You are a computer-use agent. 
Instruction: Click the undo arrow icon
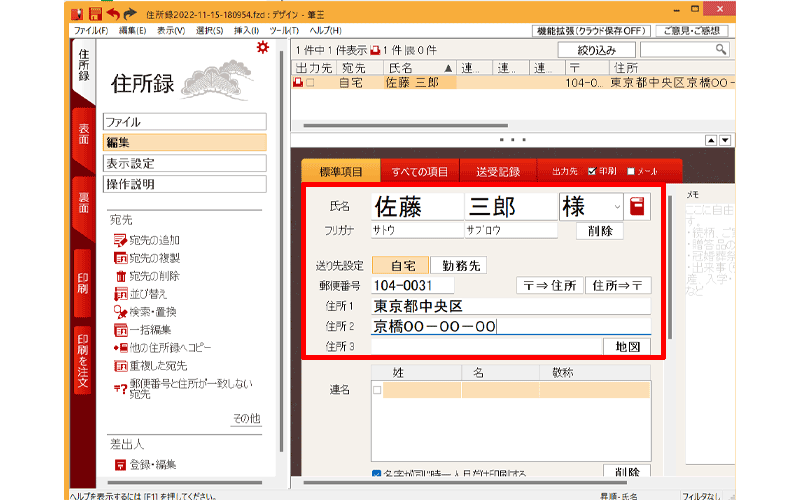click(113, 14)
